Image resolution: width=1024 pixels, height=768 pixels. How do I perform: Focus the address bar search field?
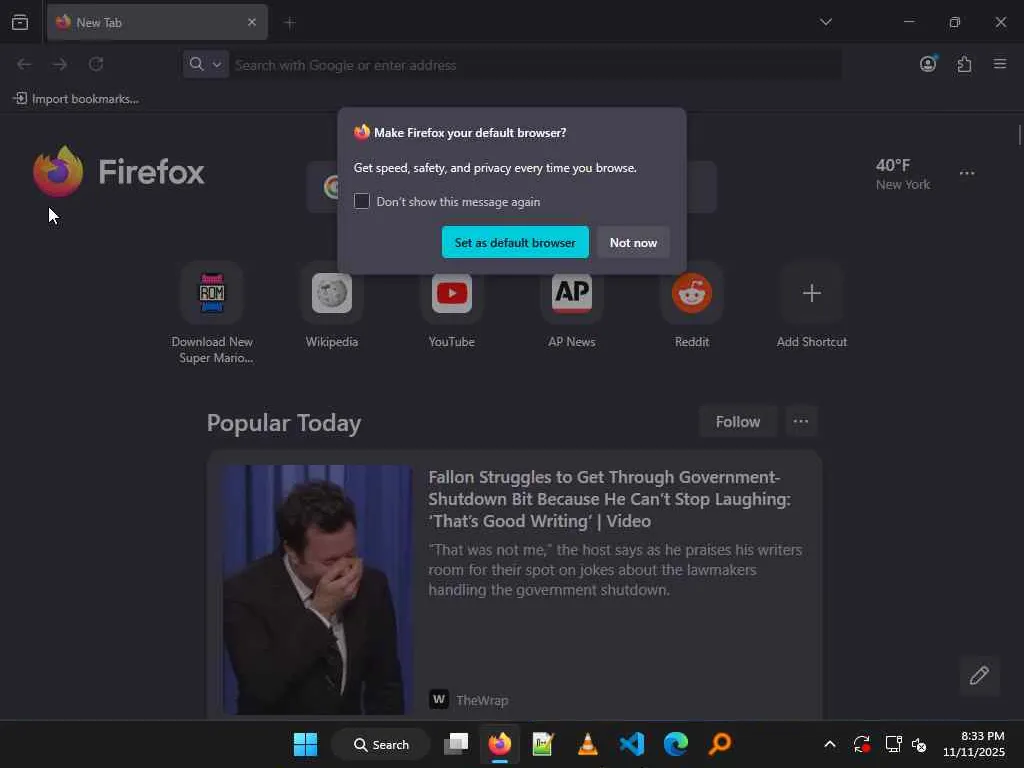(536, 65)
